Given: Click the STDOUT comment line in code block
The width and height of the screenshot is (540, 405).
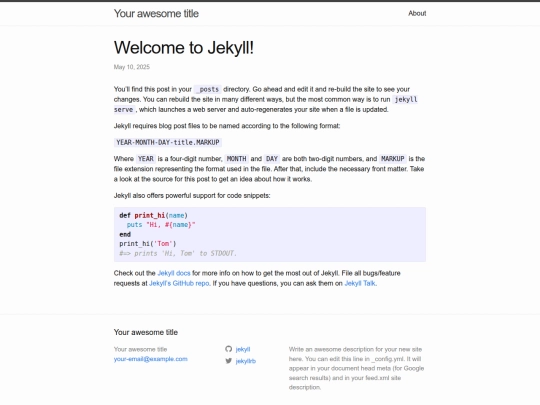Looking at the screenshot, I should coord(178,253).
